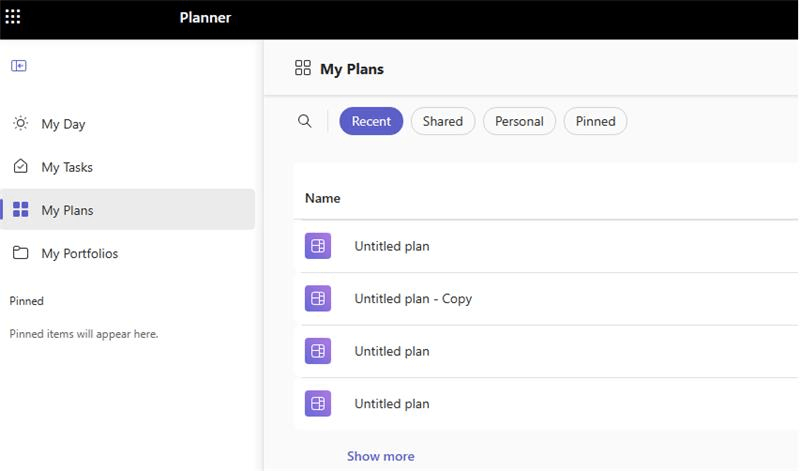800x471 pixels.
Task: Open My Day in sidebar
Action: pyautogui.click(x=128, y=124)
